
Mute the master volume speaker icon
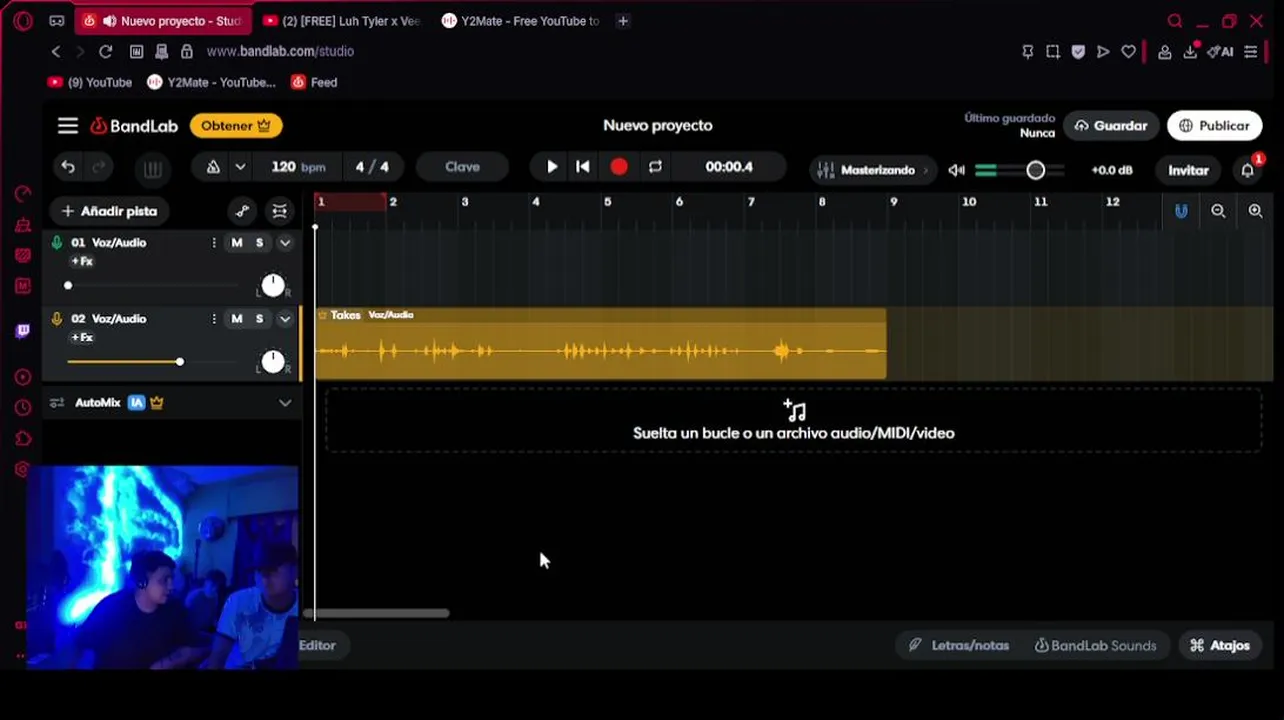[957, 170]
